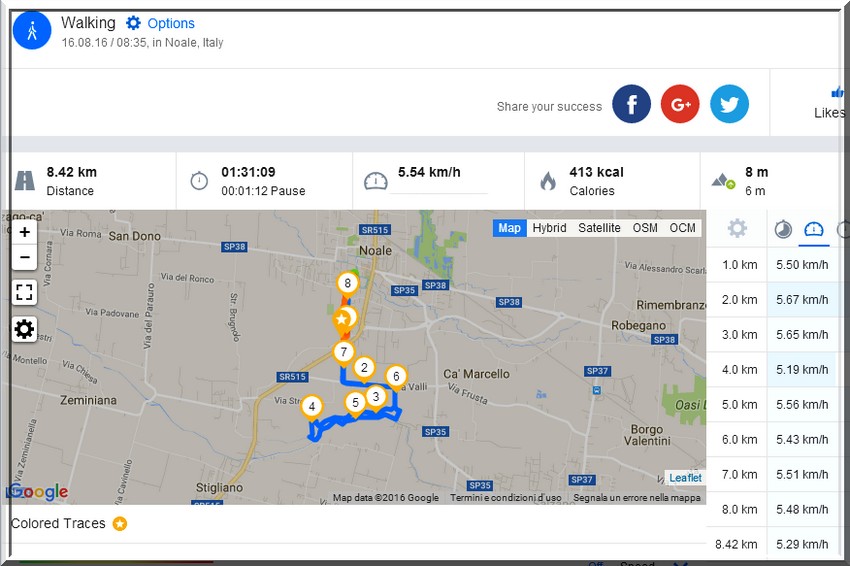Open the map's Termini e condizioni d'uso link
850x566 pixels.
[505, 498]
